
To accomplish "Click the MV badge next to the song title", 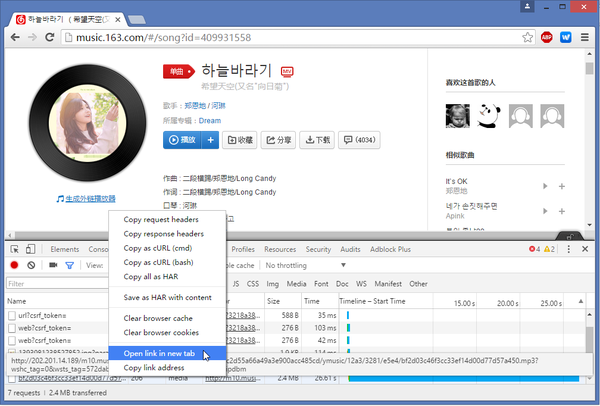I will tap(287, 72).
